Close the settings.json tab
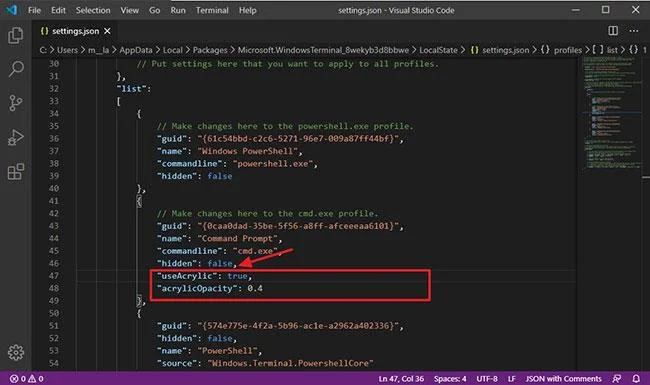 pos(107,31)
